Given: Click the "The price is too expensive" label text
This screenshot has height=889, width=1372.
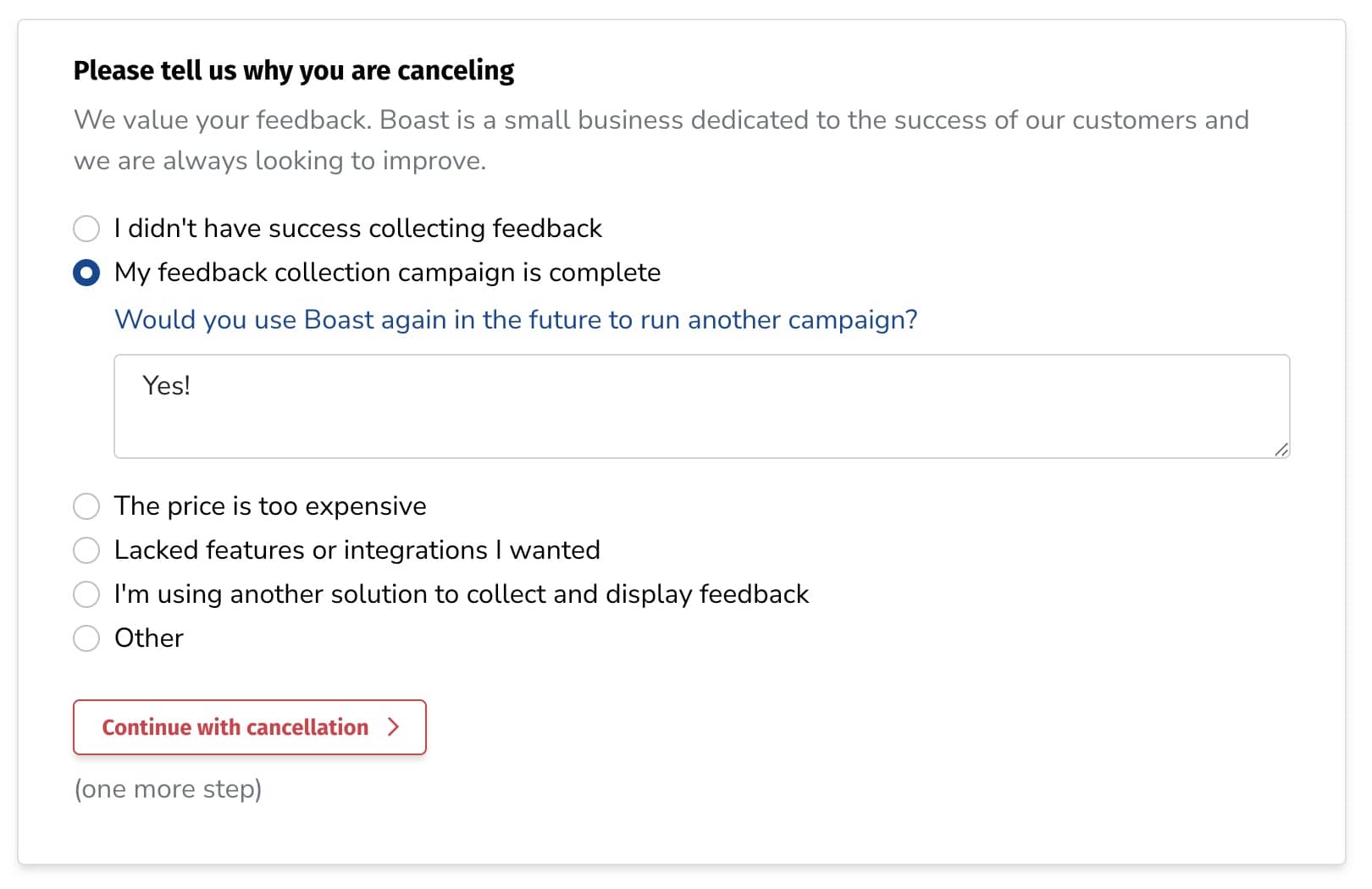Looking at the screenshot, I should pyautogui.click(x=270, y=506).
